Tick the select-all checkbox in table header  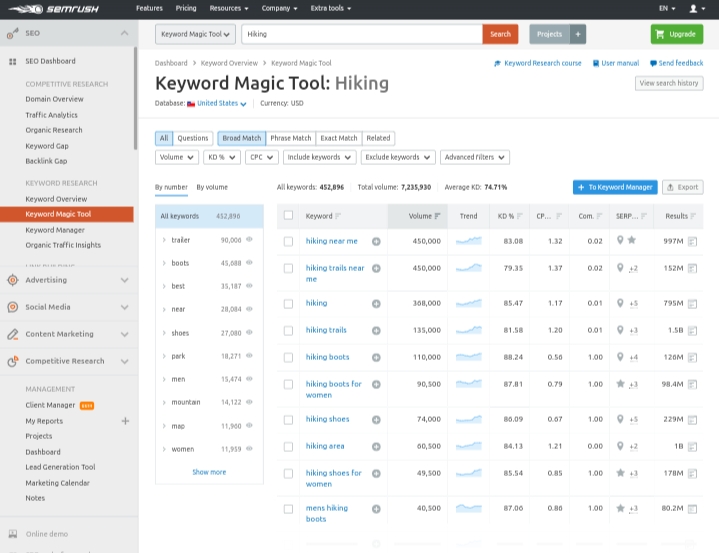[288, 215]
